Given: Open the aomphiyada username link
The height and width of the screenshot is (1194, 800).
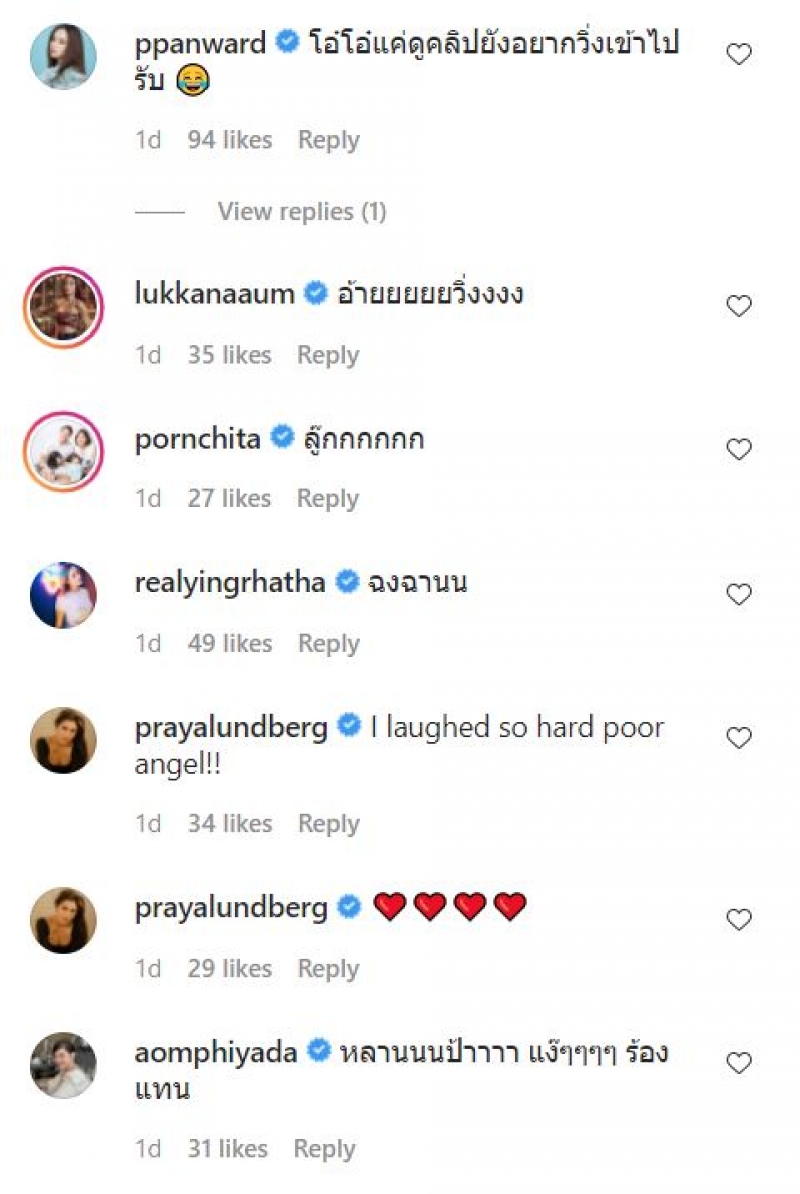Looking at the screenshot, I should point(216,1052).
